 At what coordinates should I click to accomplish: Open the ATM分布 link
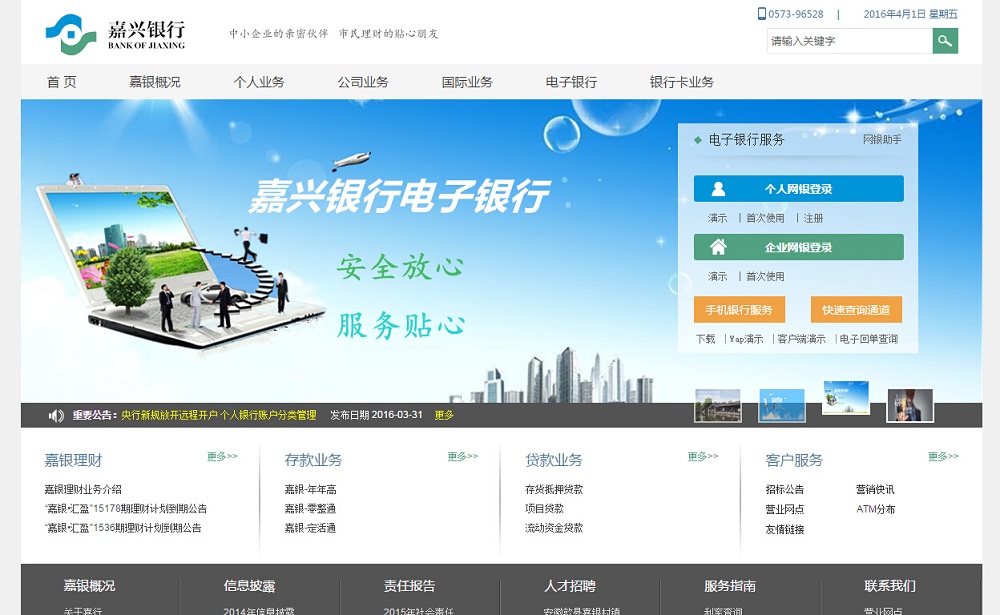[876, 509]
